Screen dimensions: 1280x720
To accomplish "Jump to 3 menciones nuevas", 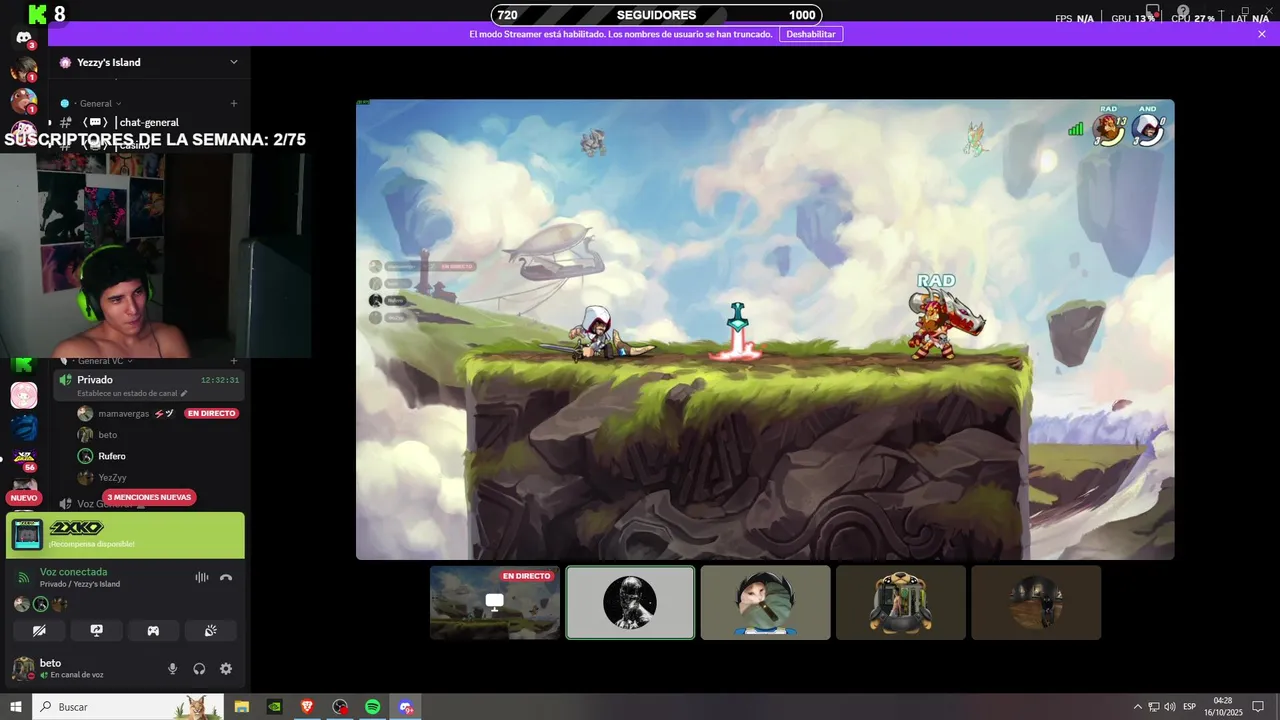I will pyautogui.click(x=149, y=497).
